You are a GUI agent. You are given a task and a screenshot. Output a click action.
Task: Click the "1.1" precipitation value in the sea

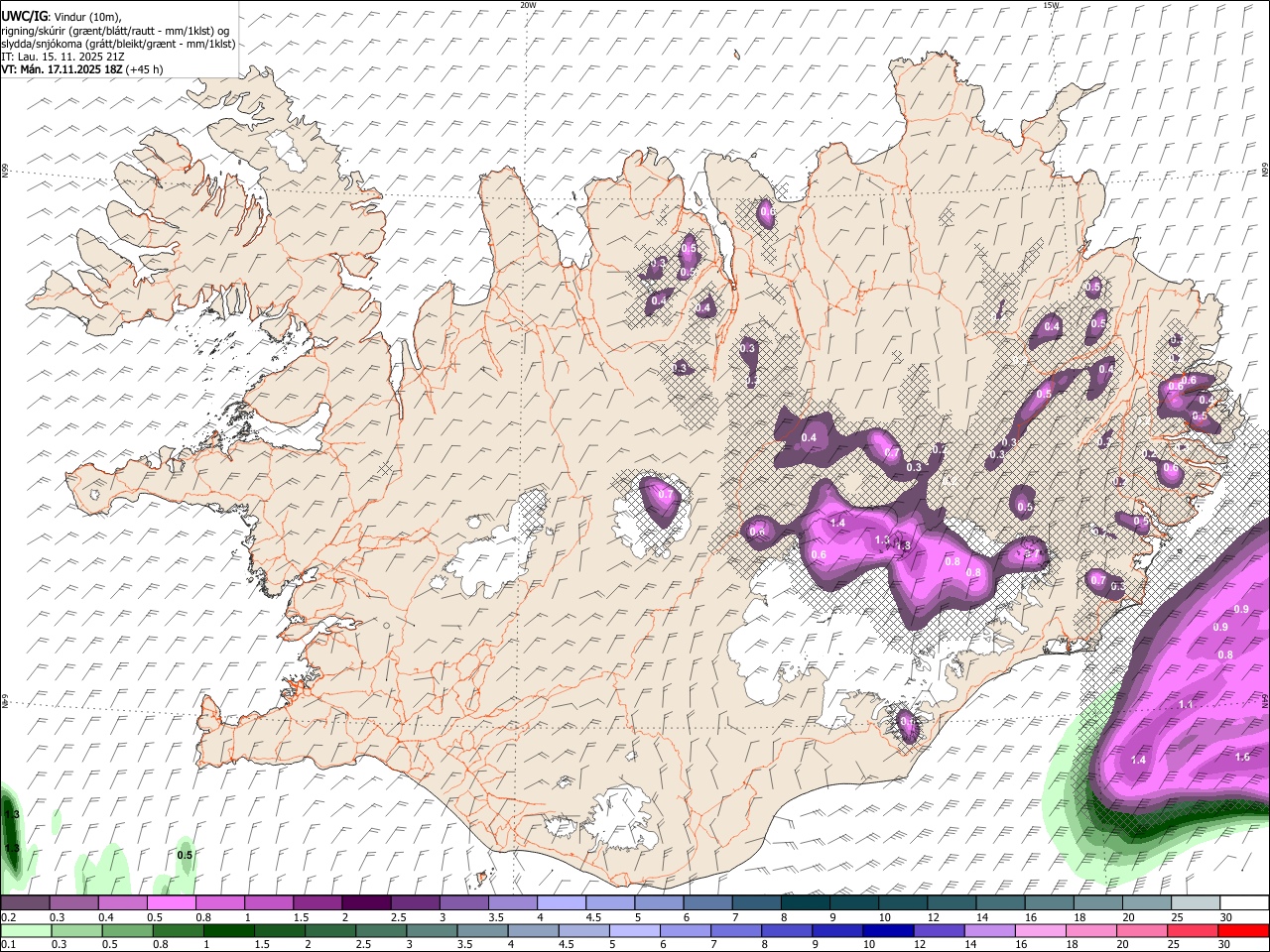(1186, 704)
